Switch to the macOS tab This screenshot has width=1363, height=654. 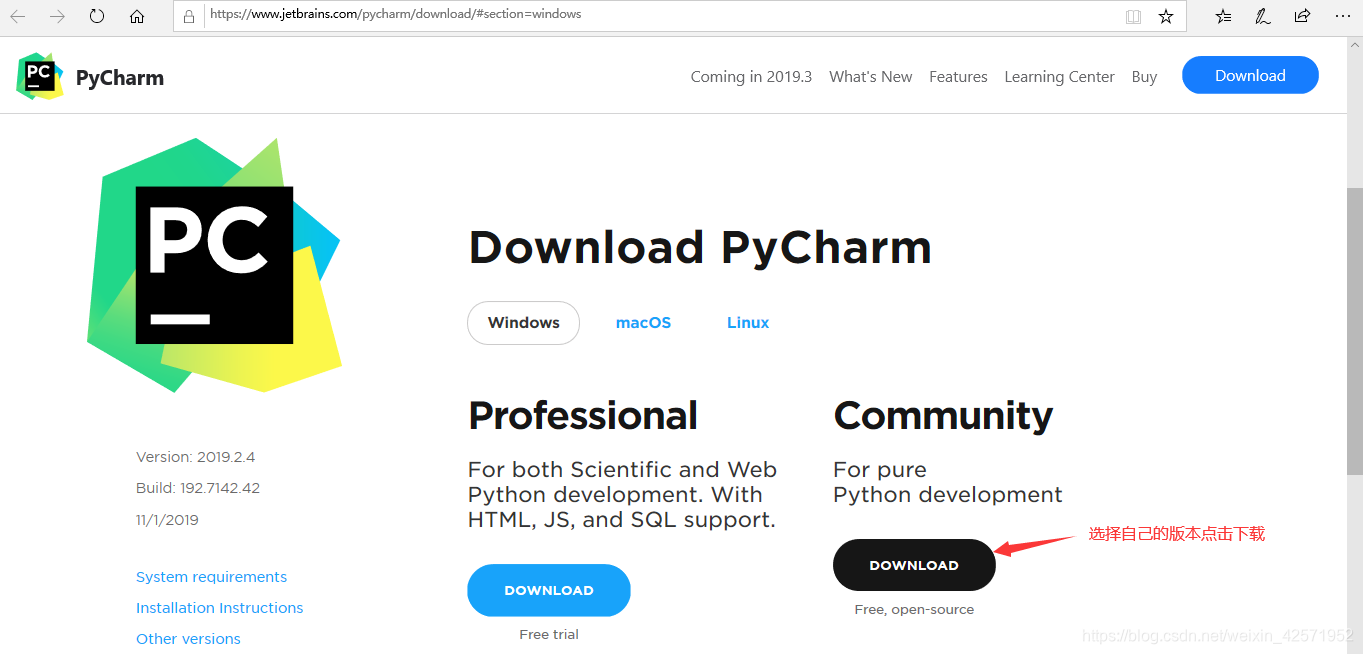643,323
